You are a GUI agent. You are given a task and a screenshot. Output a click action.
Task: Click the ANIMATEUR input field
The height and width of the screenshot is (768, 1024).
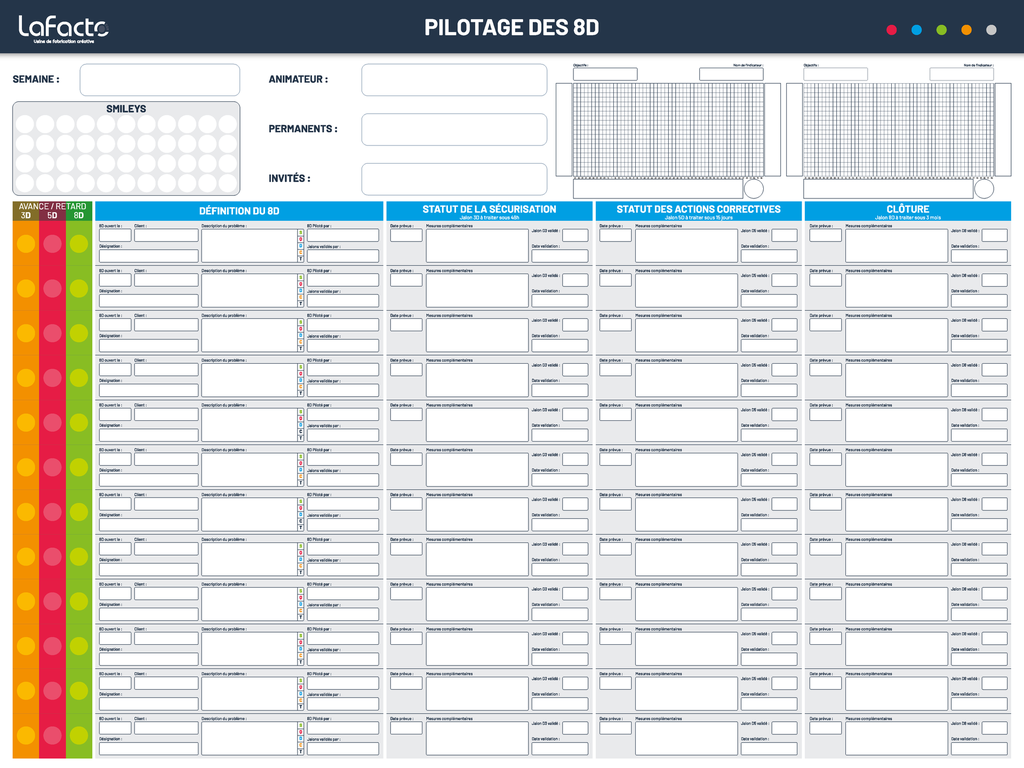pyautogui.click(x=454, y=80)
